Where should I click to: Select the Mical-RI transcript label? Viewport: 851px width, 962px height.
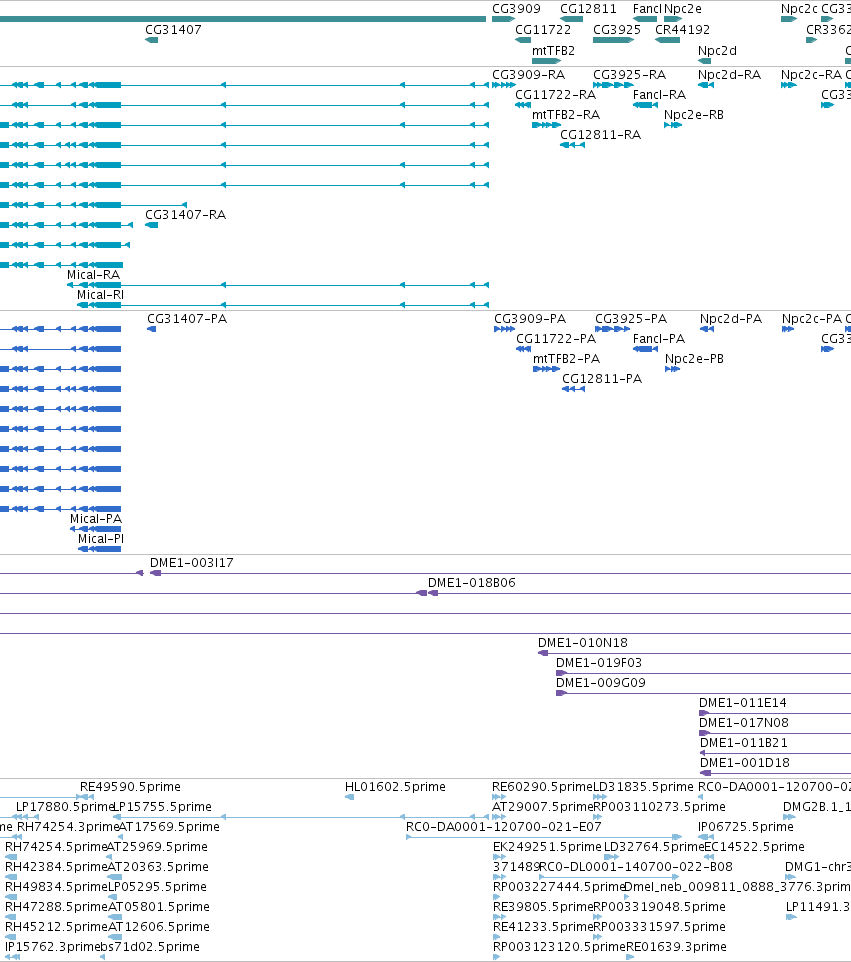[100, 295]
